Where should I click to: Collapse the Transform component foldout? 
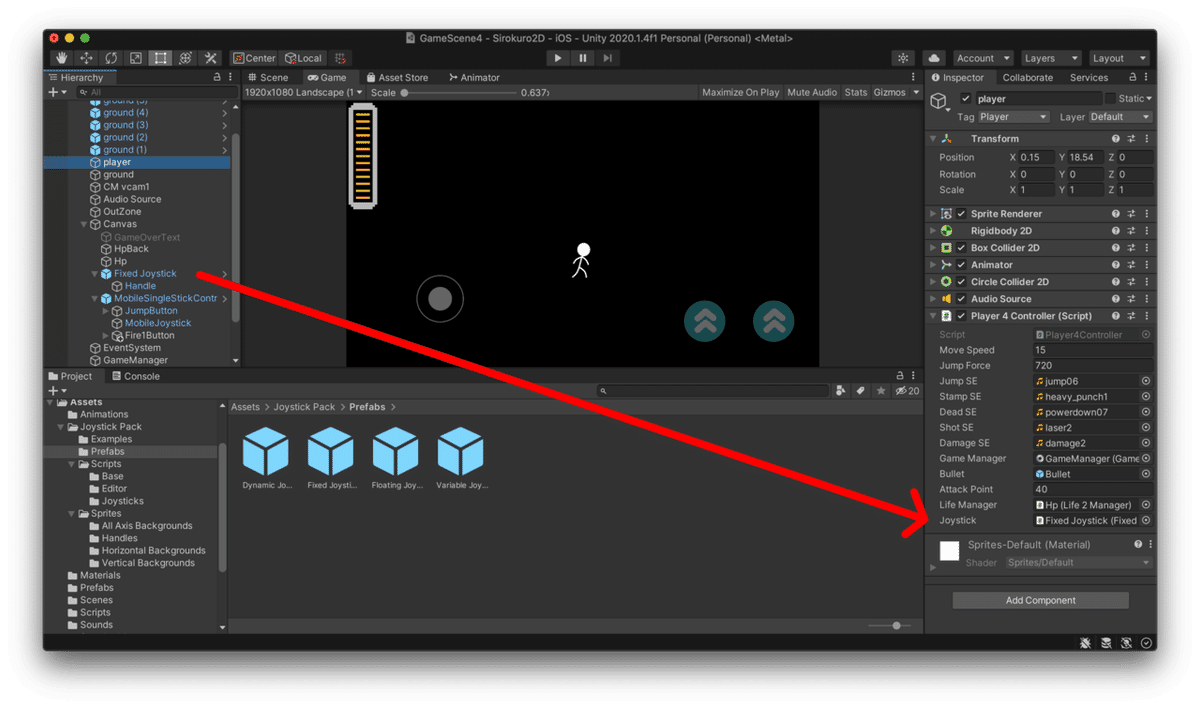tap(933, 139)
